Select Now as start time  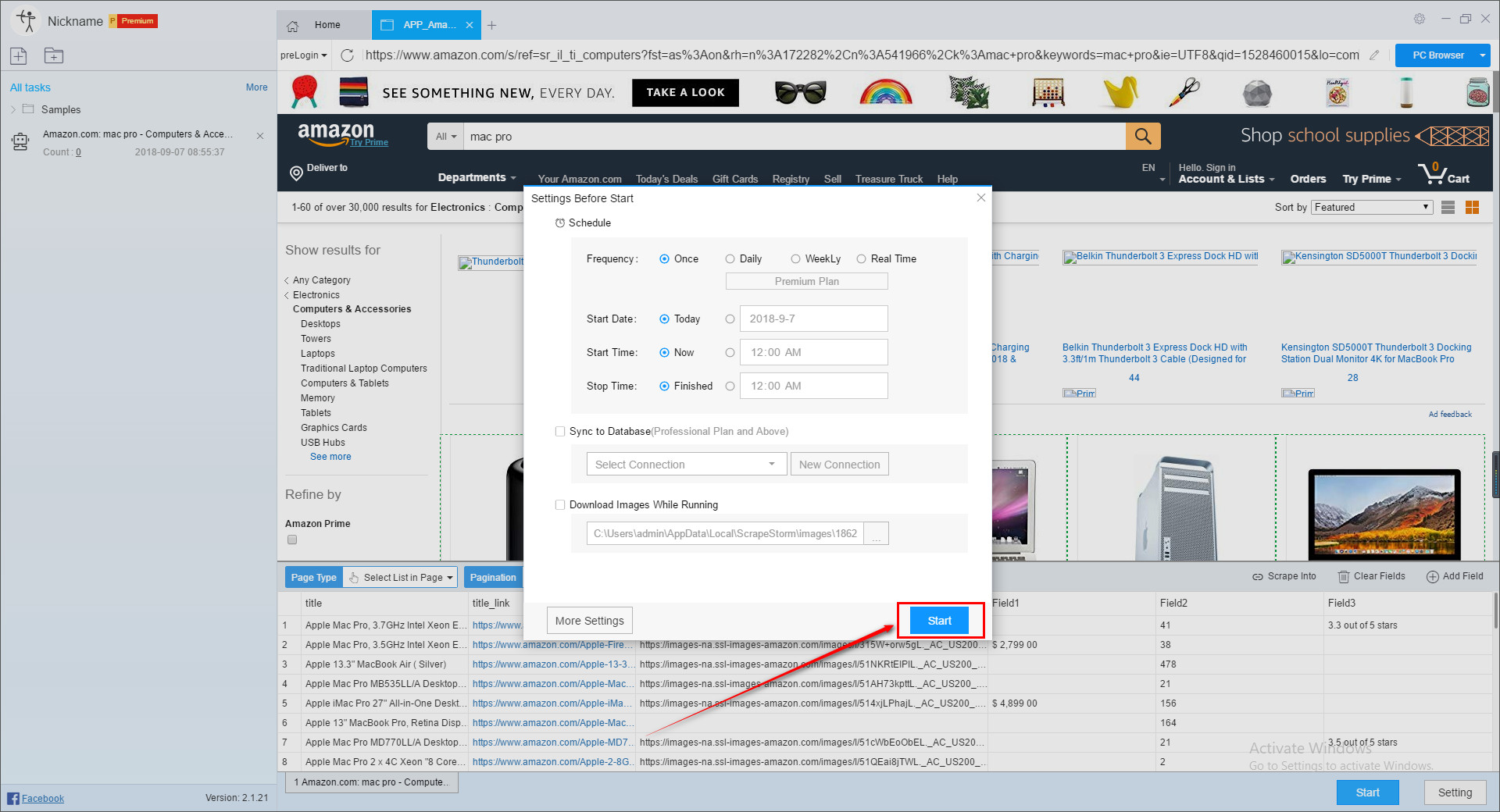coord(665,353)
